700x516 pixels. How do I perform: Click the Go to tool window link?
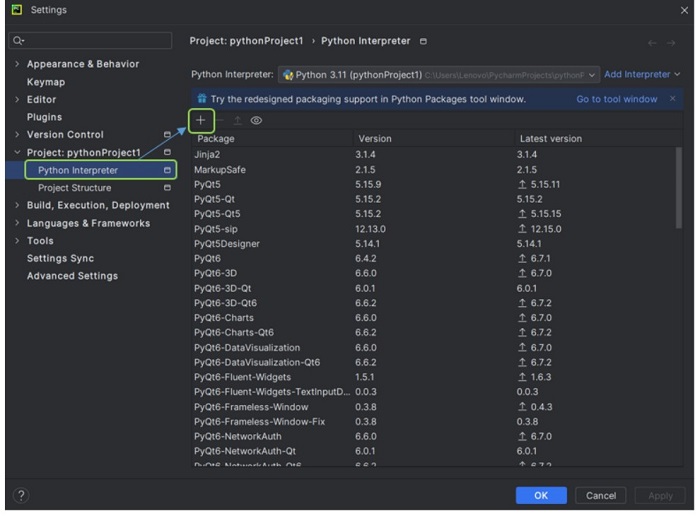[x=616, y=99]
